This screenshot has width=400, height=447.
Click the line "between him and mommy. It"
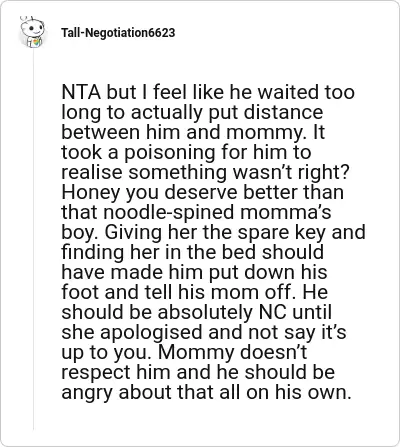(193, 132)
